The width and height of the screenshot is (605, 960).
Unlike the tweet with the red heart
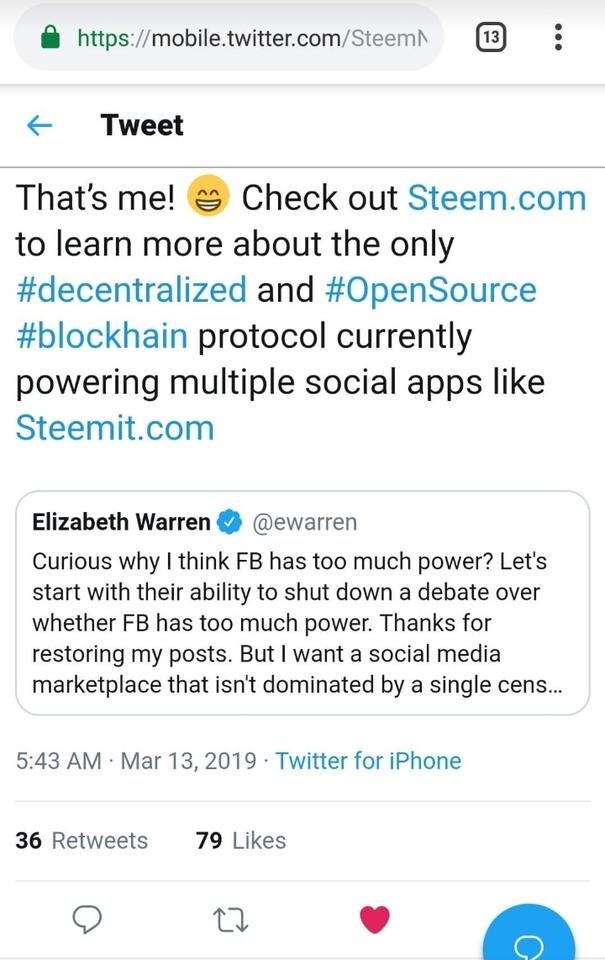[375, 919]
